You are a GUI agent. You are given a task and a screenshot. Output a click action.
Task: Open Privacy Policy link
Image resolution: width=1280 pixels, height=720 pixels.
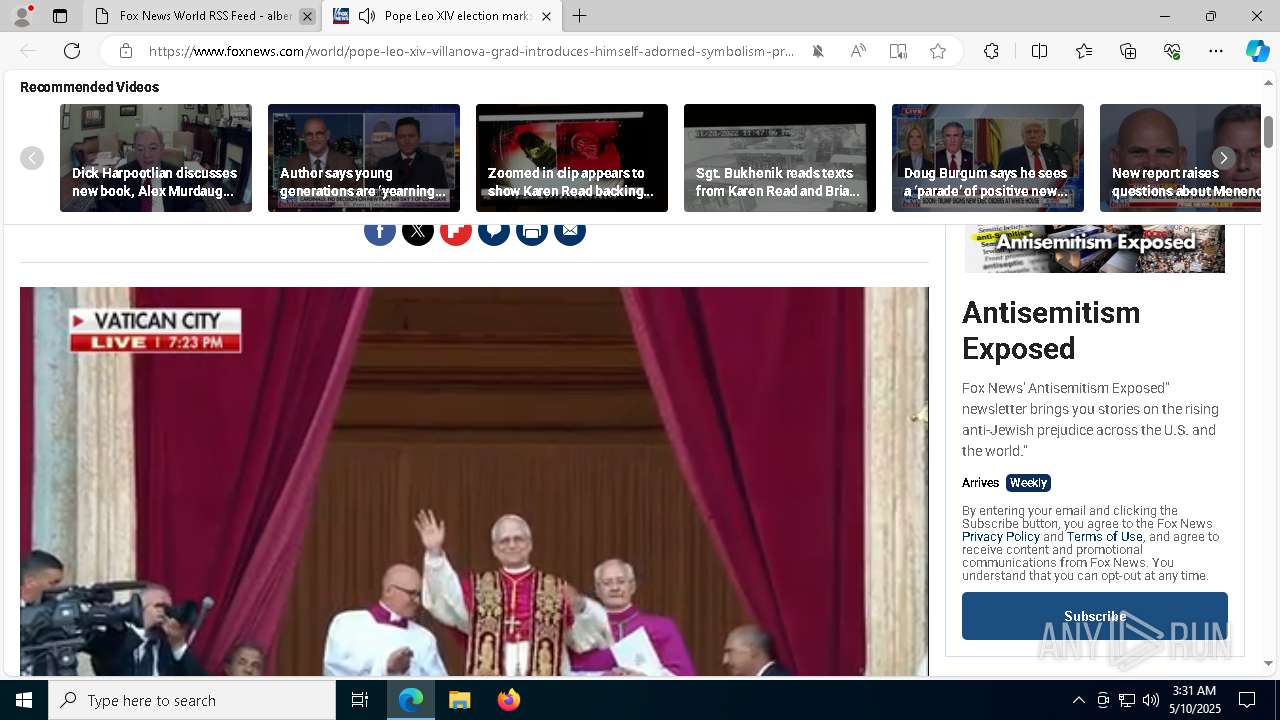click(x=1001, y=537)
